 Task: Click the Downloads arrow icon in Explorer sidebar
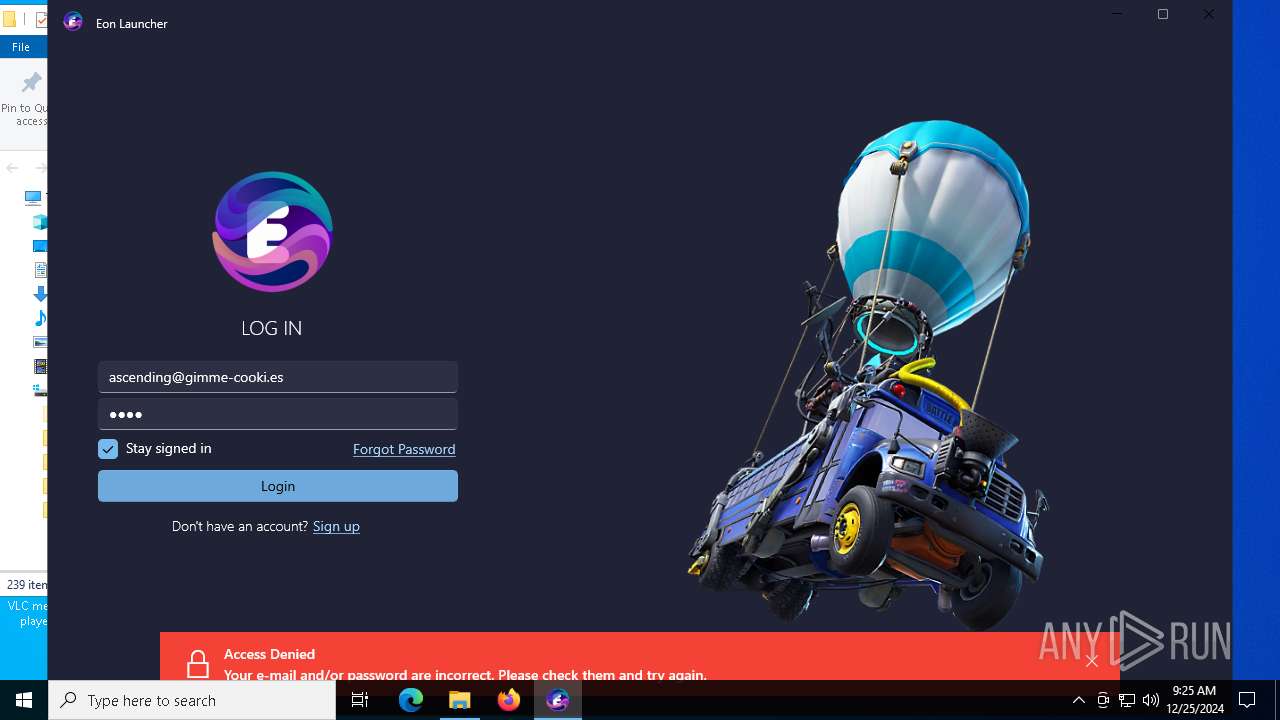click(x=40, y=294)
